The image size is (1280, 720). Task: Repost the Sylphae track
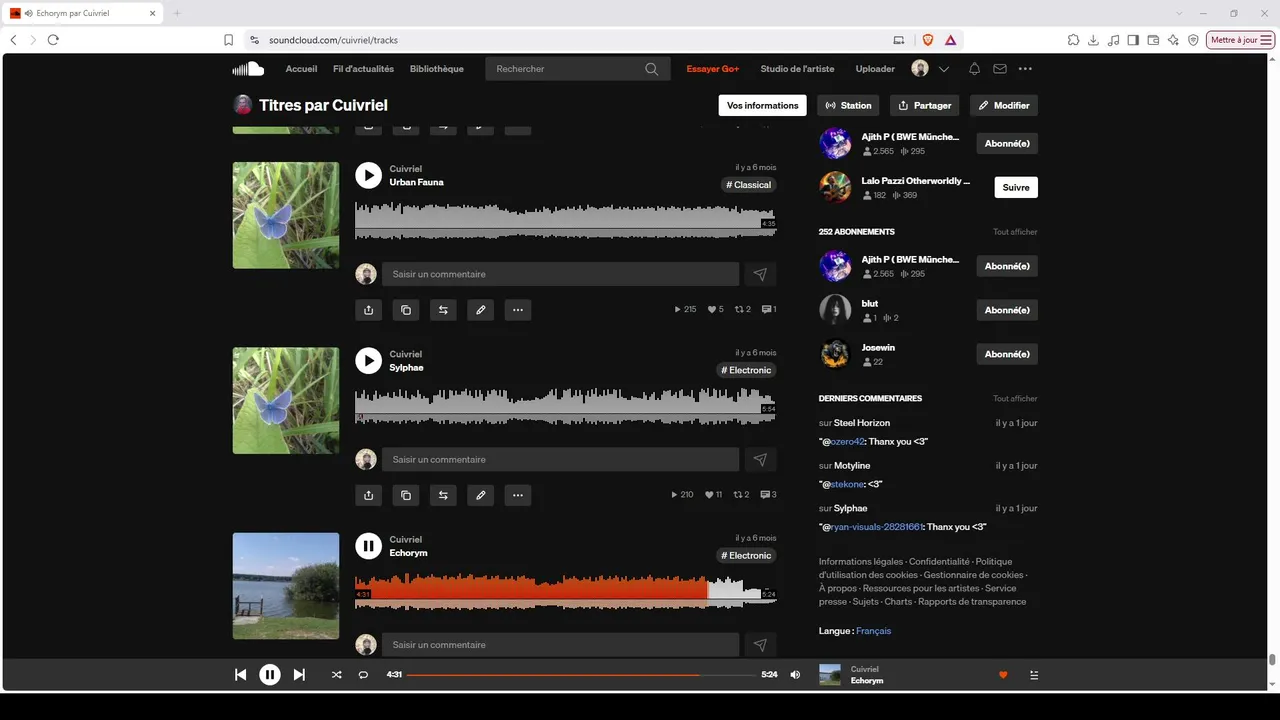[443, 495]
